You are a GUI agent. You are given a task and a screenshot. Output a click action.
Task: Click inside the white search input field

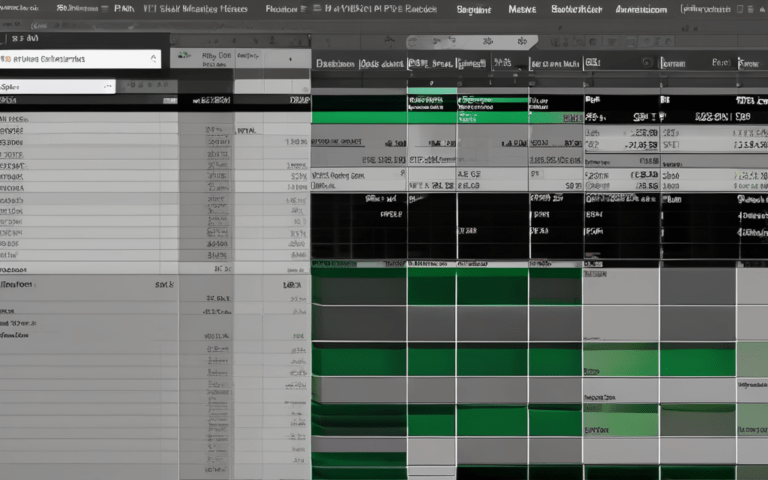pyautogui.click(x=70, y=59)
